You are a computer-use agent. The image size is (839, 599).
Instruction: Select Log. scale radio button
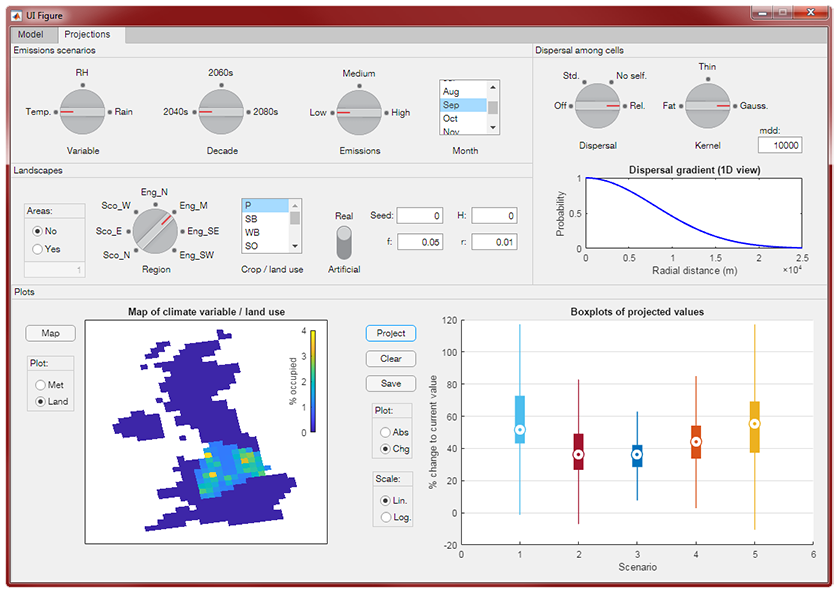coord(385,518)
